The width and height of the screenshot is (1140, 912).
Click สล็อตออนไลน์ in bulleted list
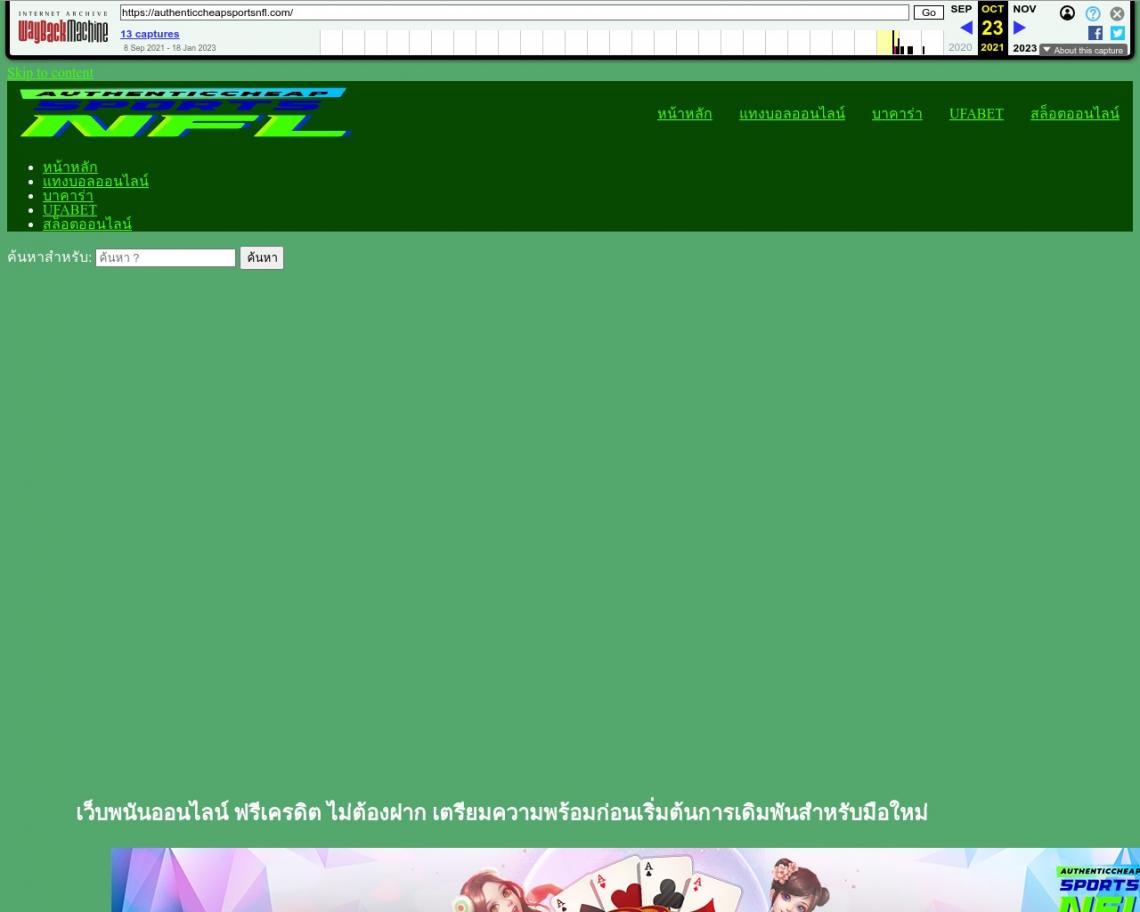(87, 224)
